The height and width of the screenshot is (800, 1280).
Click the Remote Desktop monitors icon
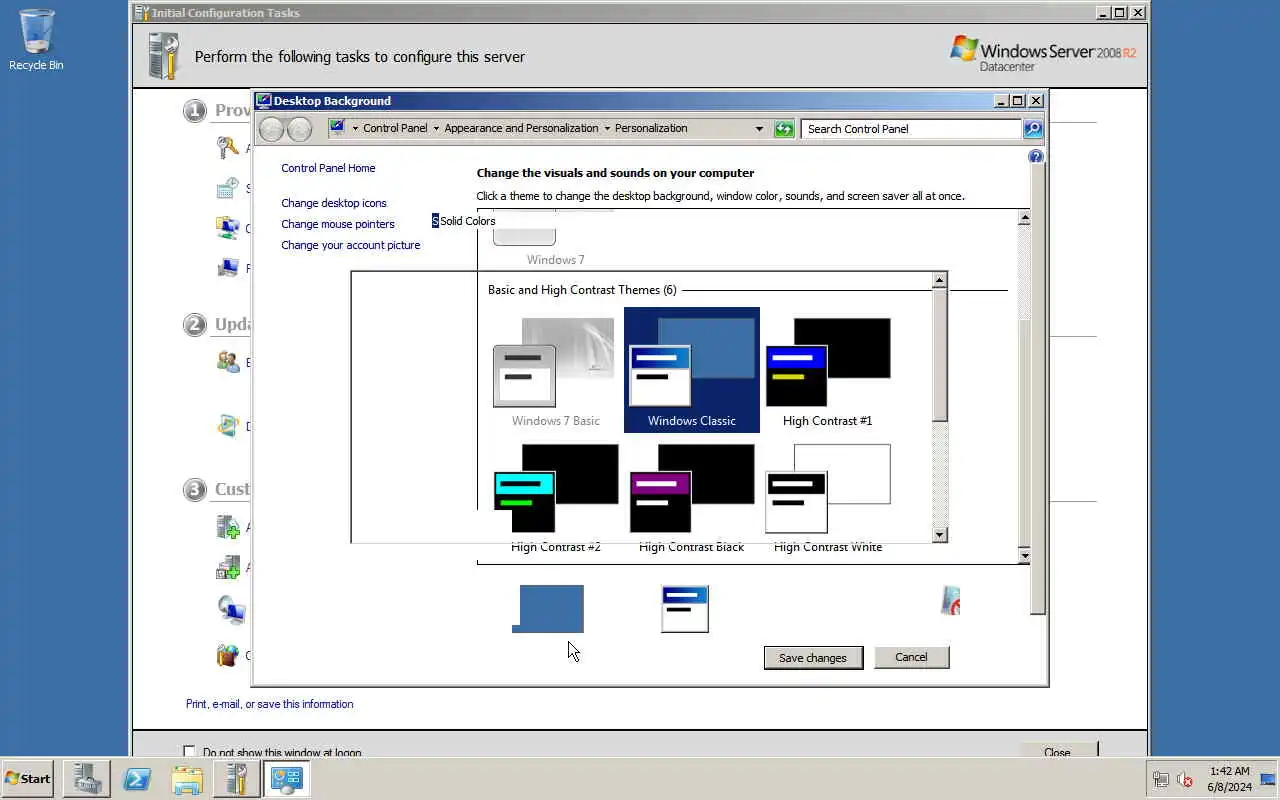[230, 609]
